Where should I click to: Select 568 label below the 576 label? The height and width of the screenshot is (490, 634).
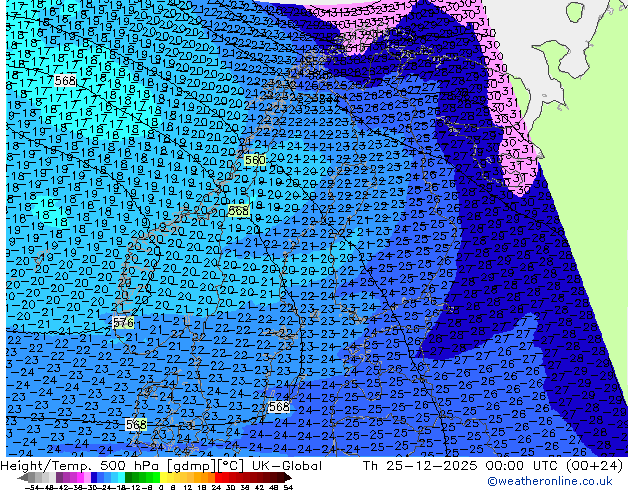(136, 424)
